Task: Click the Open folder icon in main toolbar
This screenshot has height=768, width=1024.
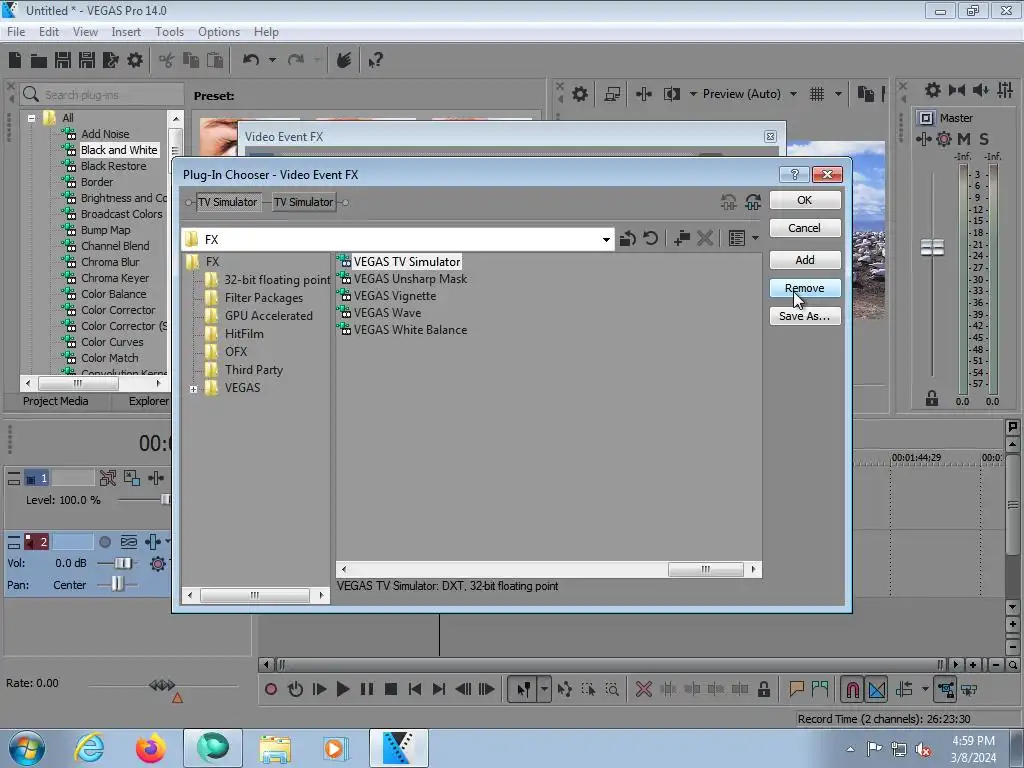Action: click(39, 61)
